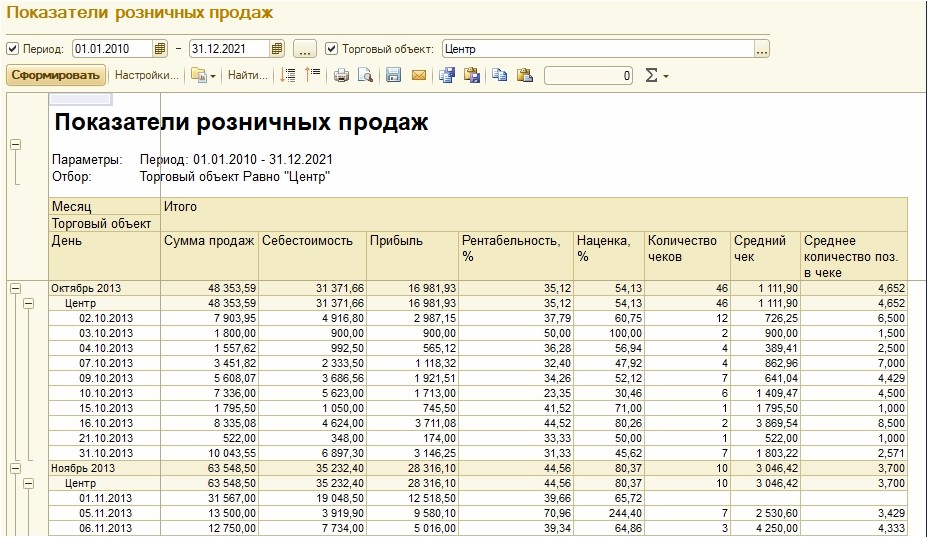Click the Месяц header cell
Screen dimensions: 928x540
[x=105, y=206]
